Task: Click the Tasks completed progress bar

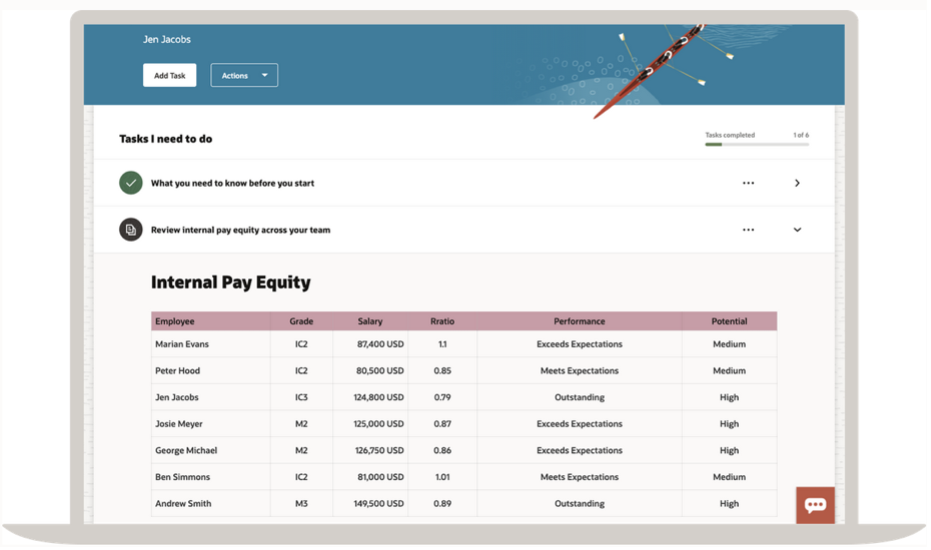Action: coord(757,144)
